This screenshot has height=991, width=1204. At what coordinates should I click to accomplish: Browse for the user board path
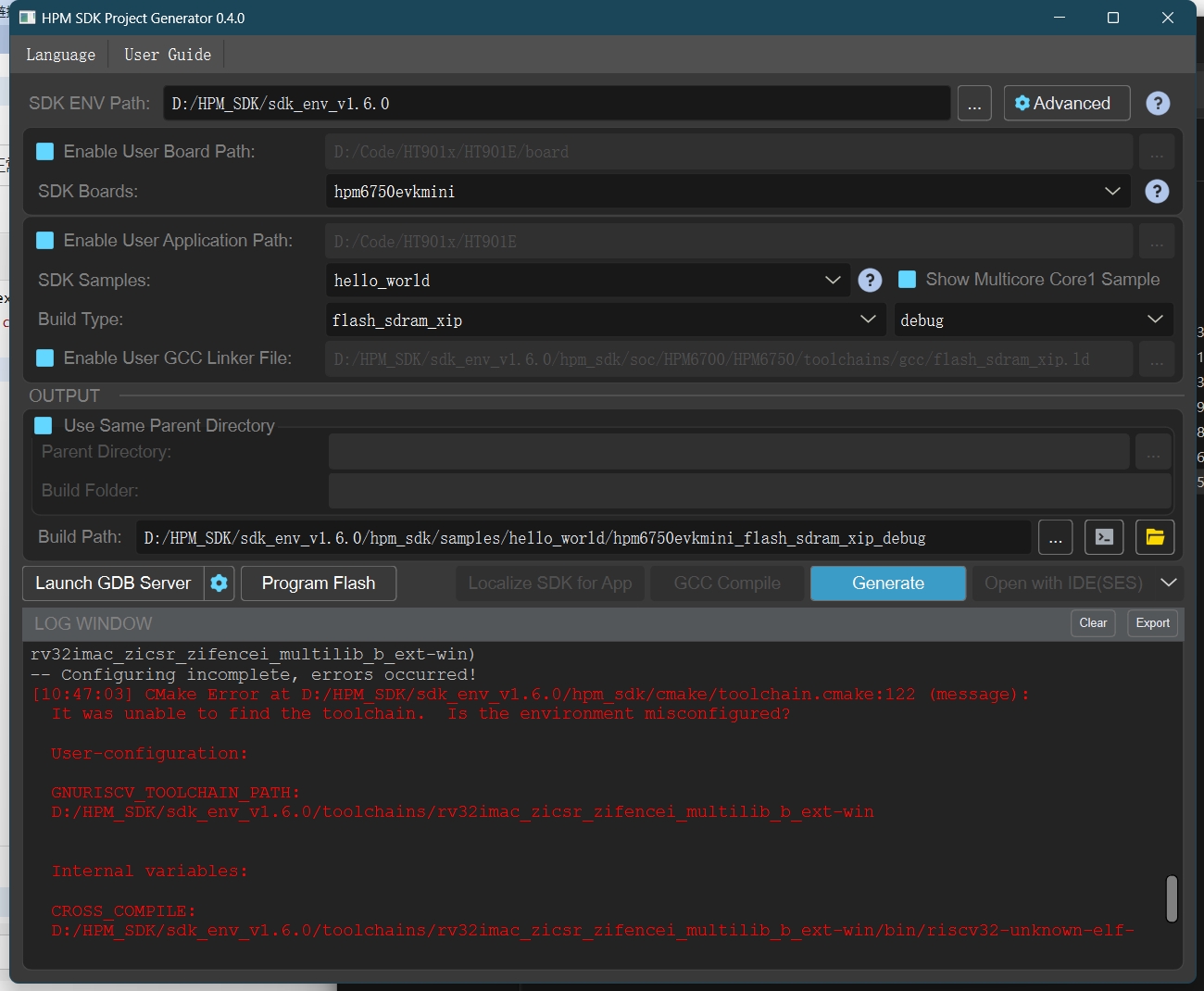click(x=1157, y=152)
